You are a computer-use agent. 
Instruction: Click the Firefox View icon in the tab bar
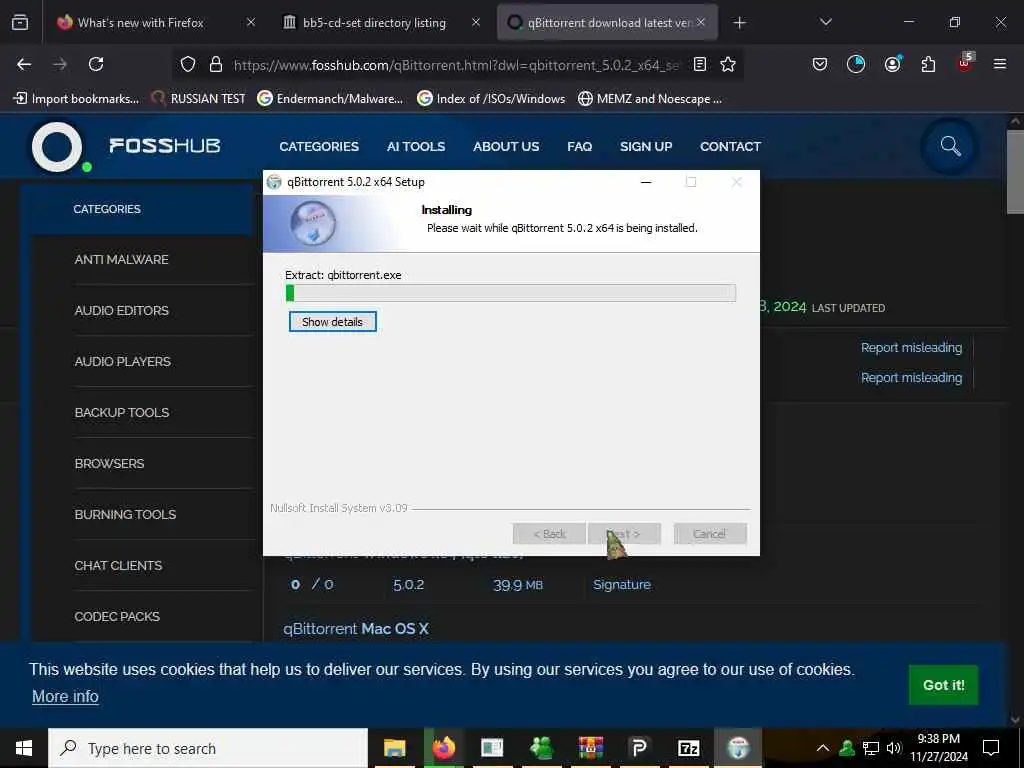[20, 22]
